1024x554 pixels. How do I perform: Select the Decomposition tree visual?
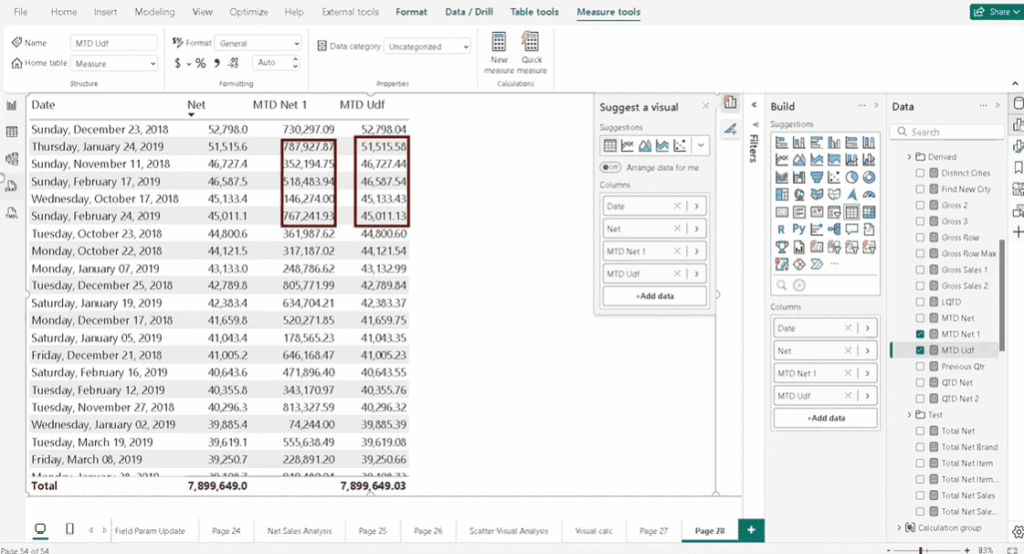tap(834, 229)
